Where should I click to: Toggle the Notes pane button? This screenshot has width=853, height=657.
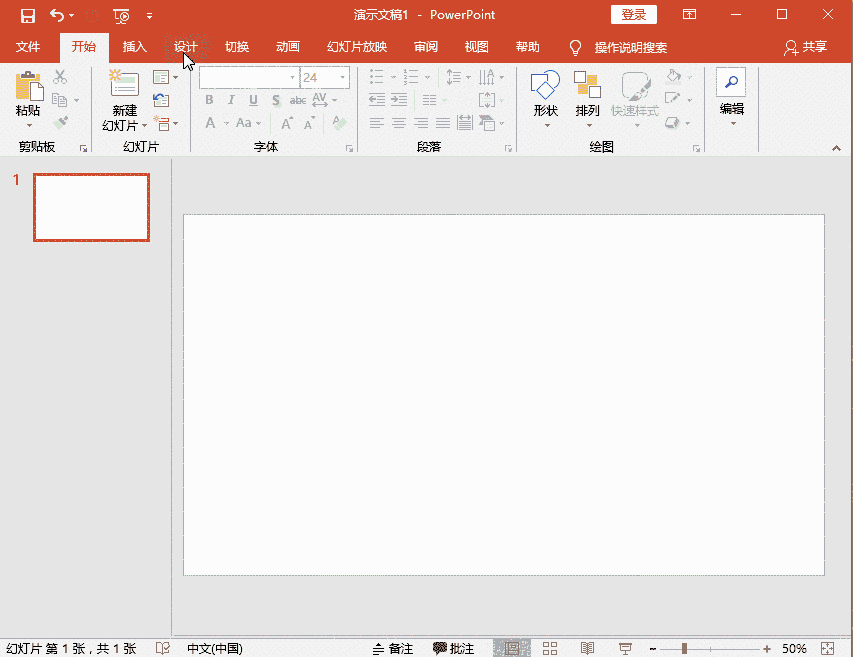tap(393, 648)
